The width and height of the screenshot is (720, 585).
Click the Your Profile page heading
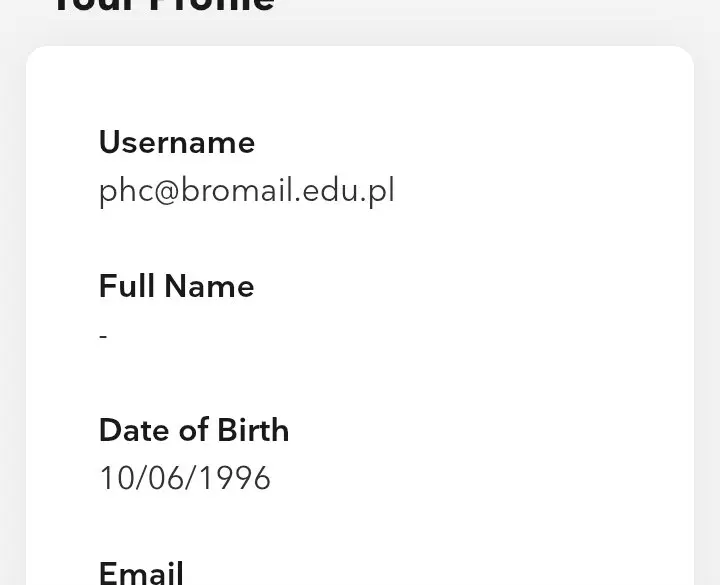click(x=164, y=6)
